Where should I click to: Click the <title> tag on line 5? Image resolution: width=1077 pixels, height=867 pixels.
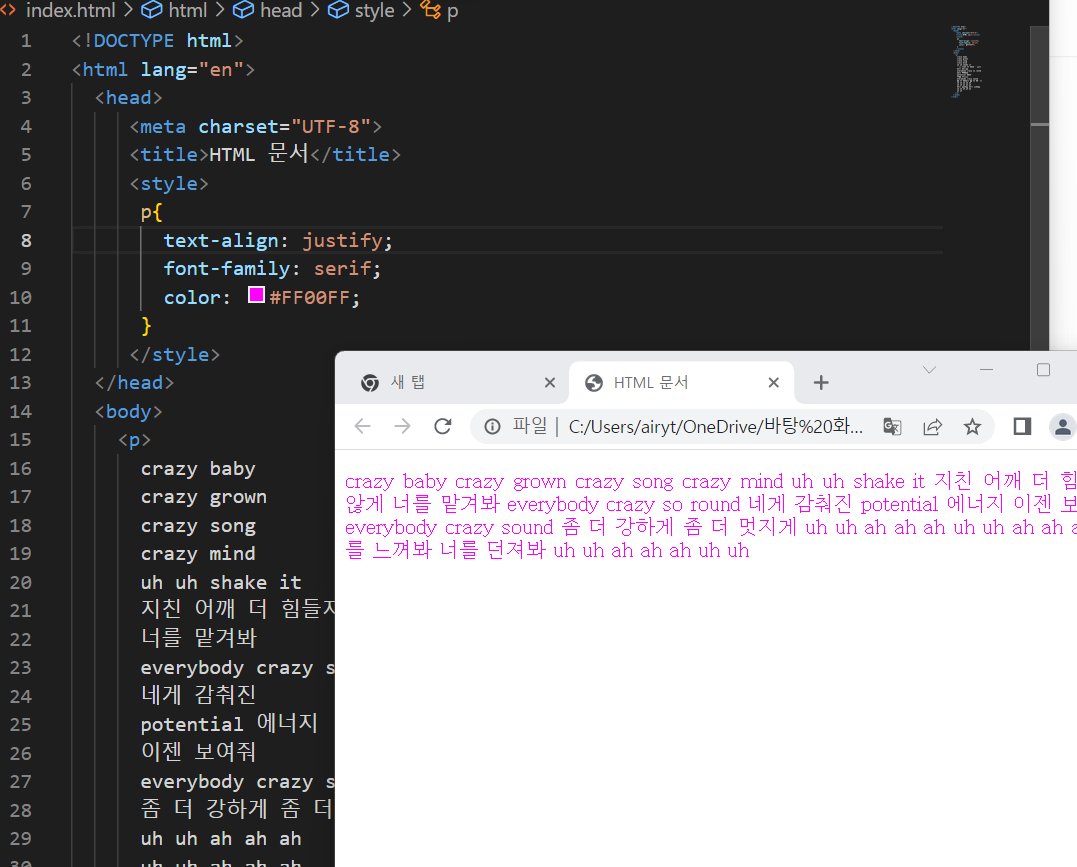pyautogui.click(x=169, y=155)
